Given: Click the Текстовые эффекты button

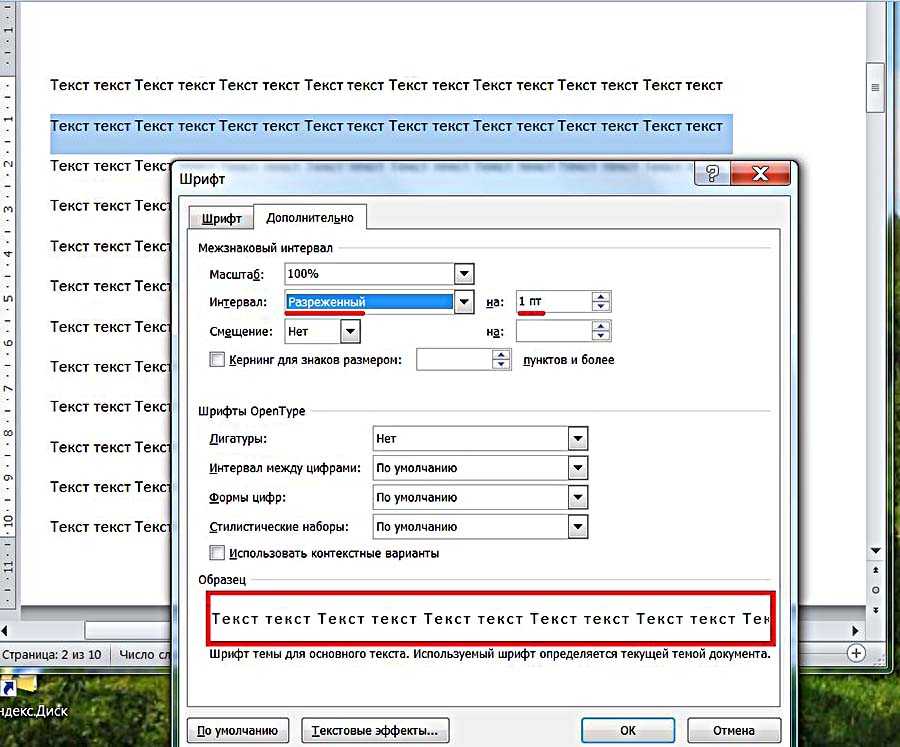Looking at the screenshot, I should [x=375, y=730].
